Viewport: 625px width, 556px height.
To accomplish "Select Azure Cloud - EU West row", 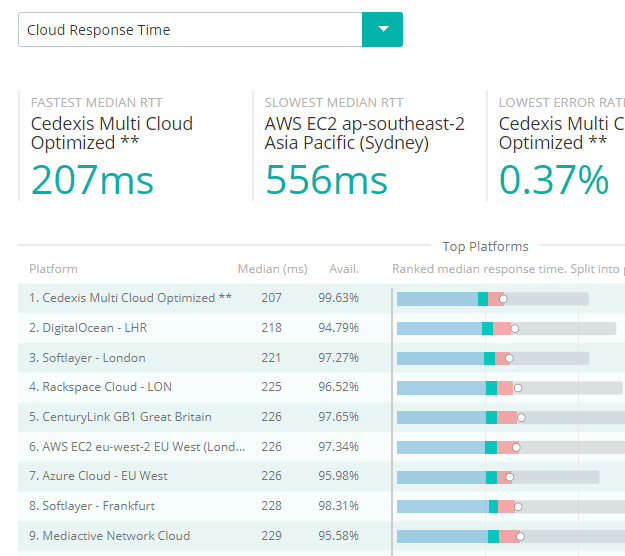I will coord(98,476).
